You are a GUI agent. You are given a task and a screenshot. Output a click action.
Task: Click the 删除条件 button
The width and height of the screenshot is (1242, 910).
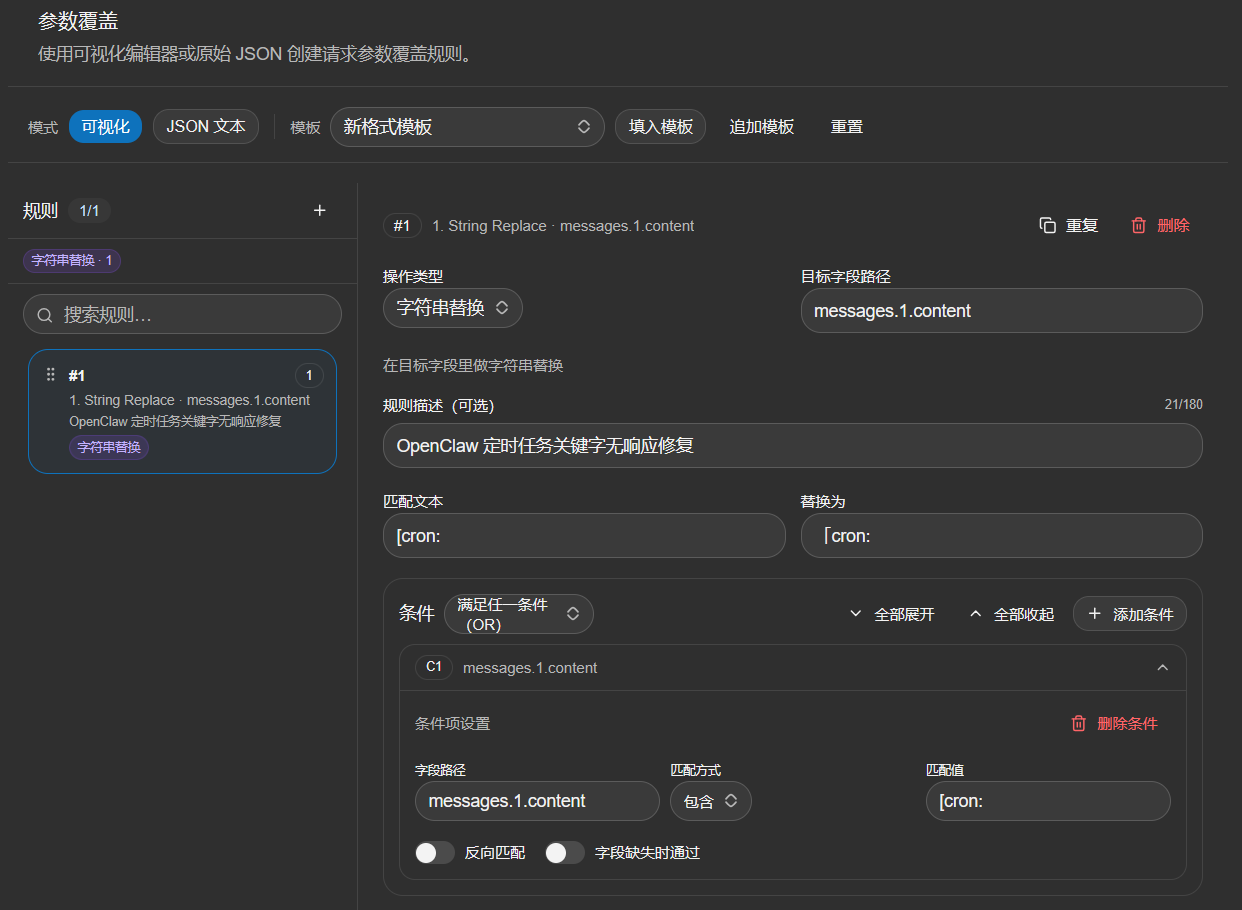pyautogui.click(x=1115, y=723)
